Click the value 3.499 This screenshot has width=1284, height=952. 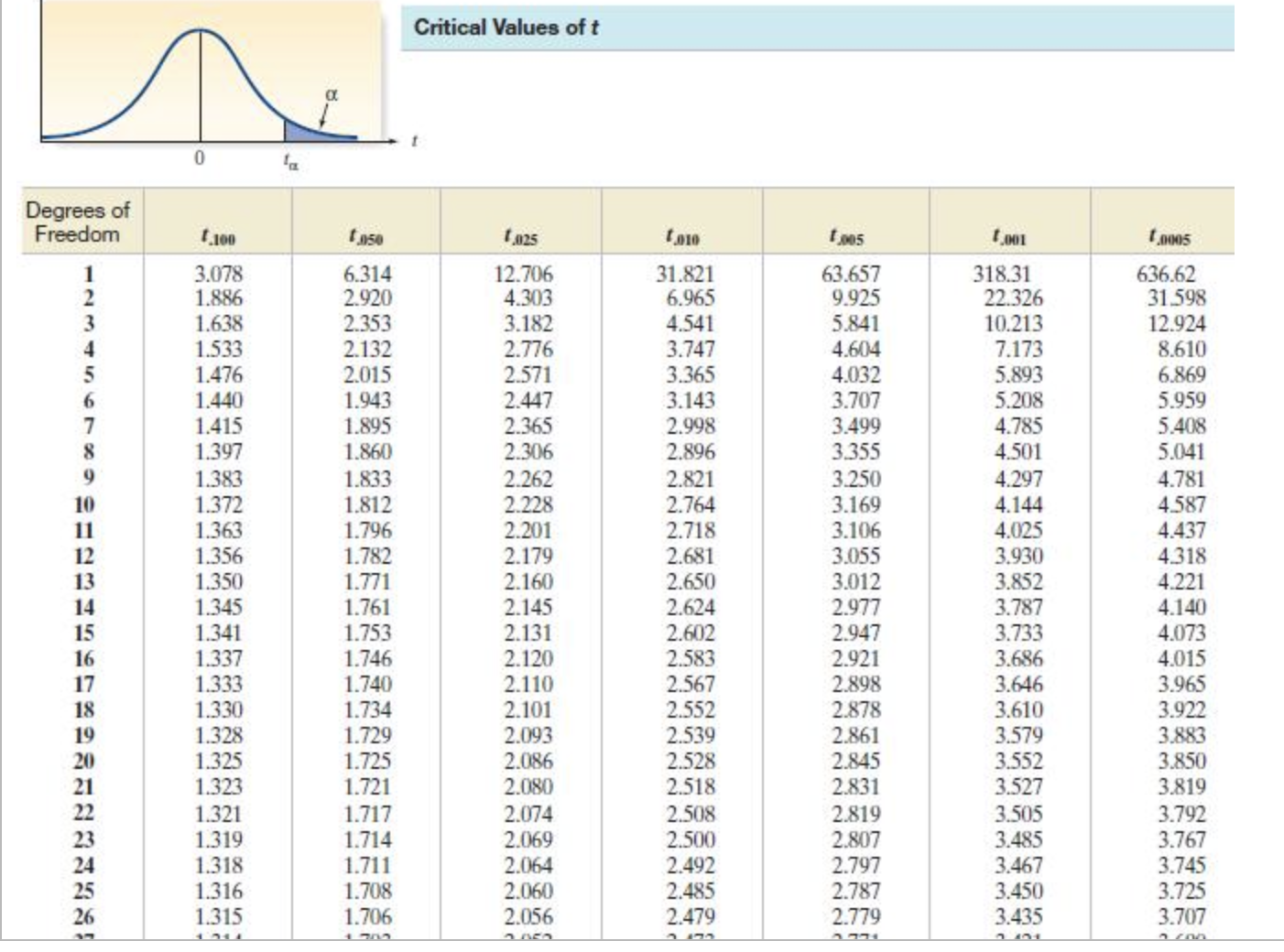[856, 426]
